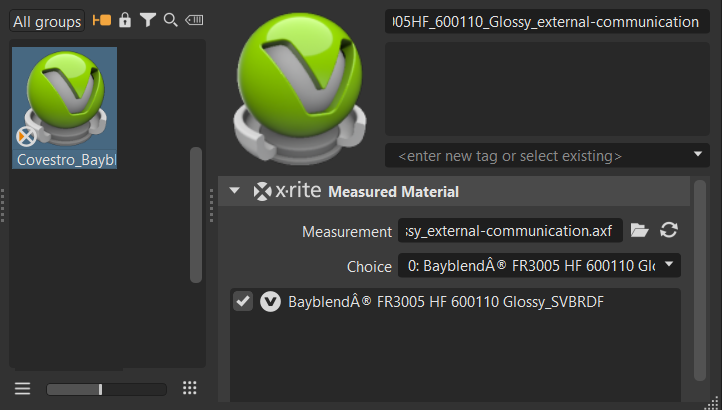Select the Bayblend FR3005 HF 600110 Glossy_SVBRDF entry

point(446,302)
